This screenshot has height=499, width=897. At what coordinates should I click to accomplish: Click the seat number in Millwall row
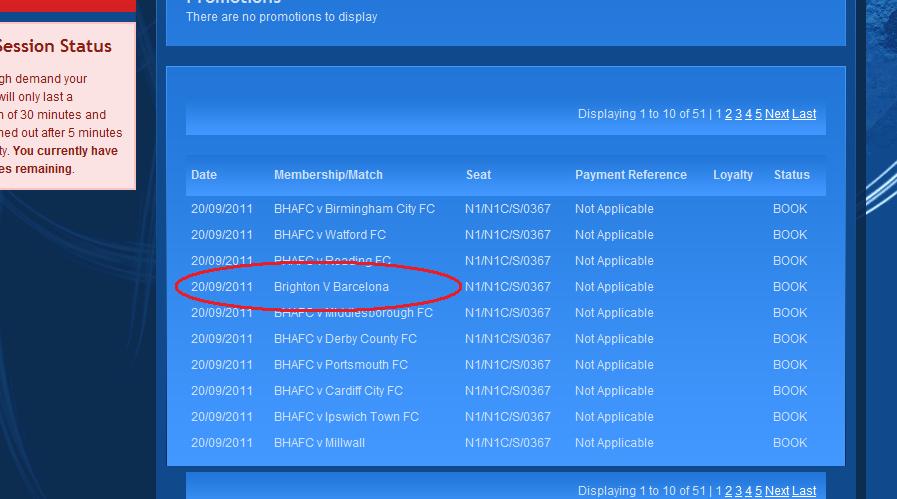pyautogui.click(x=507, y=443)
